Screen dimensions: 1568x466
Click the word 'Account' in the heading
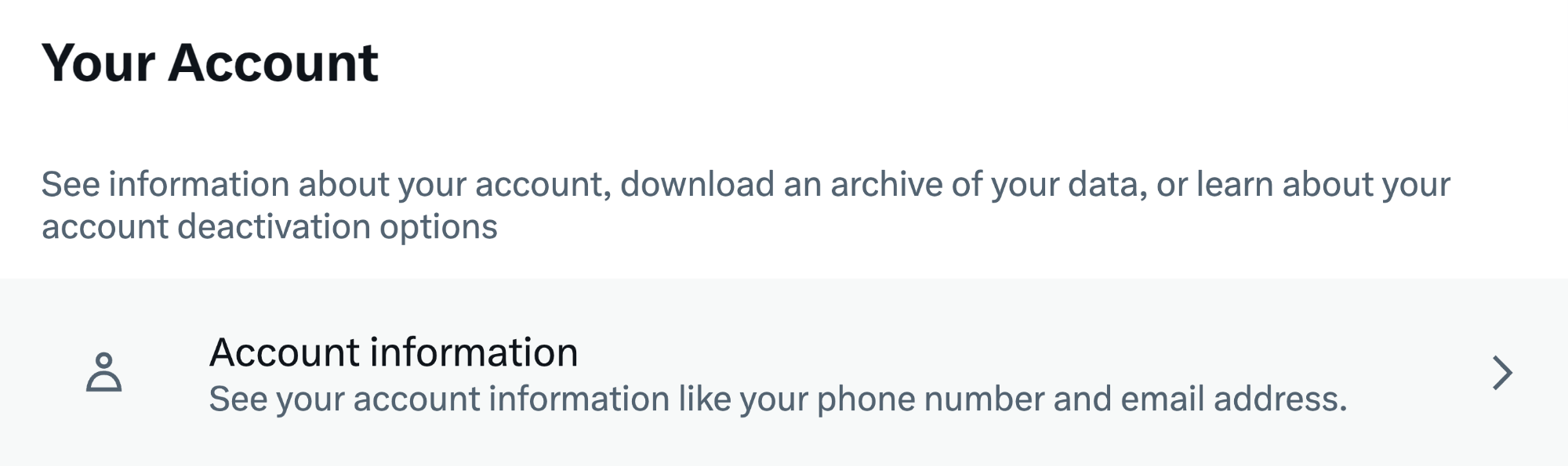pyautogui.click(x=273, y=63)
